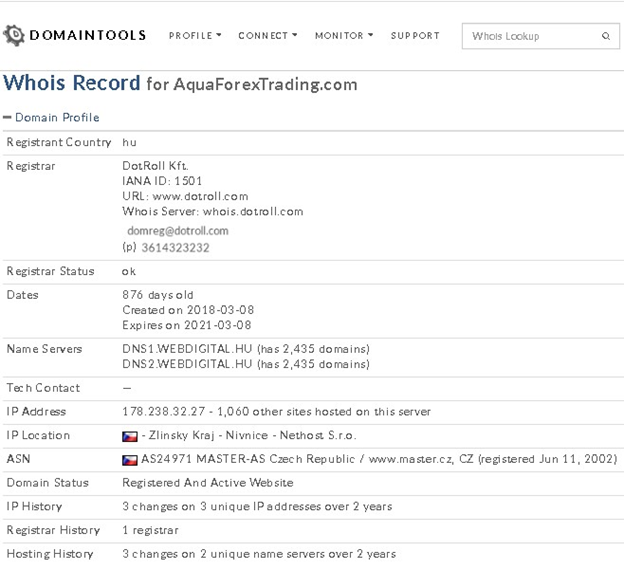
Task: Click the IP History changes summary
Action: pos(257,507)
